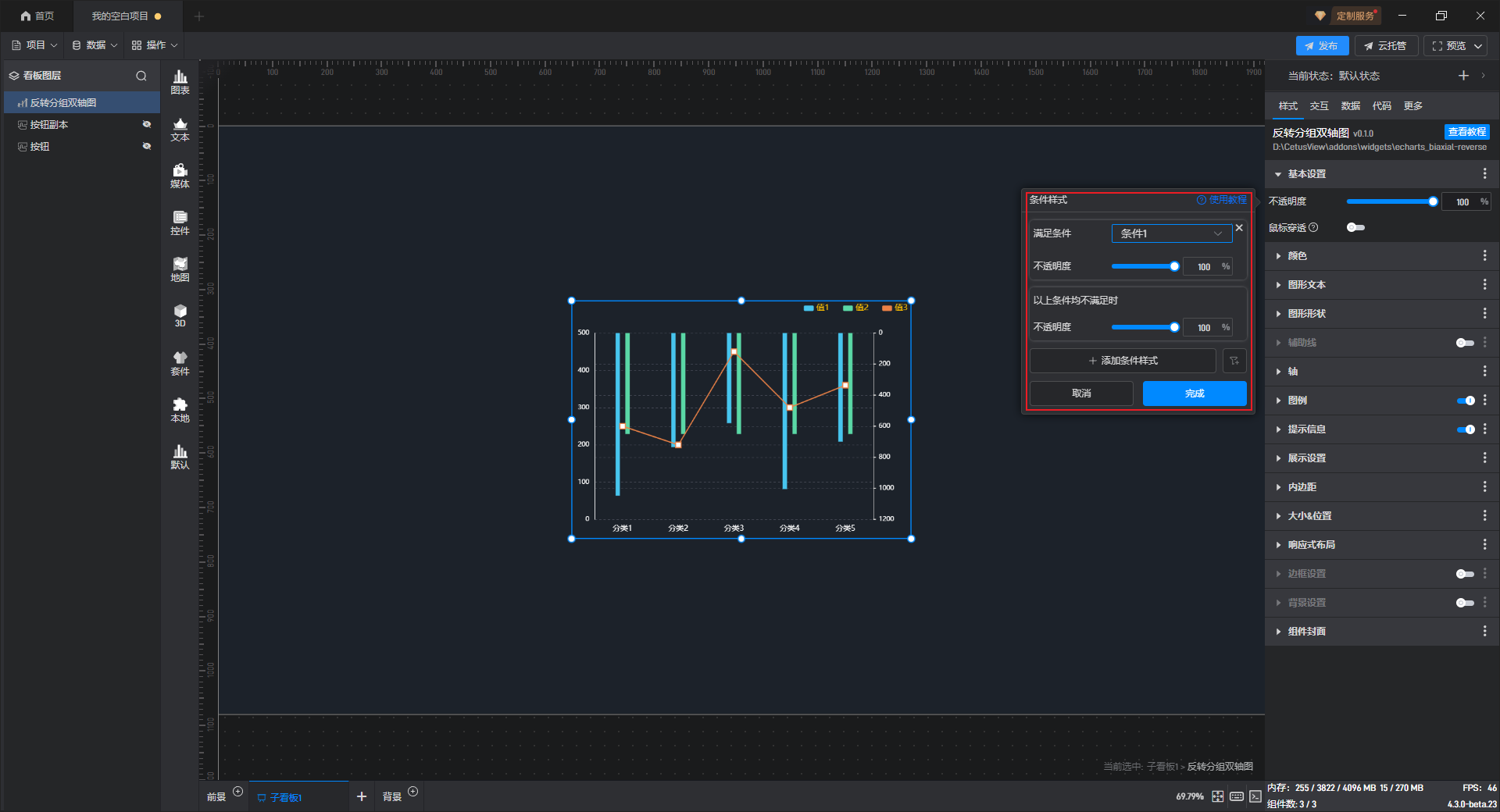
Task: Enable the 鼠标穿透 switch
Action: coord(1355,228)
